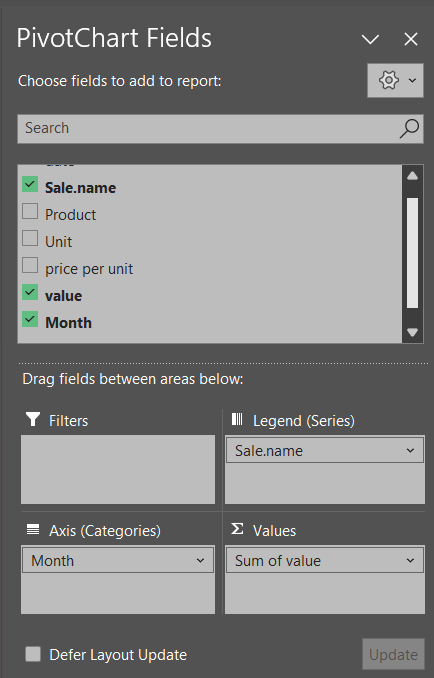434x678 pixels.
Task: Check the Product field checkbox
Action: [30, 211]
